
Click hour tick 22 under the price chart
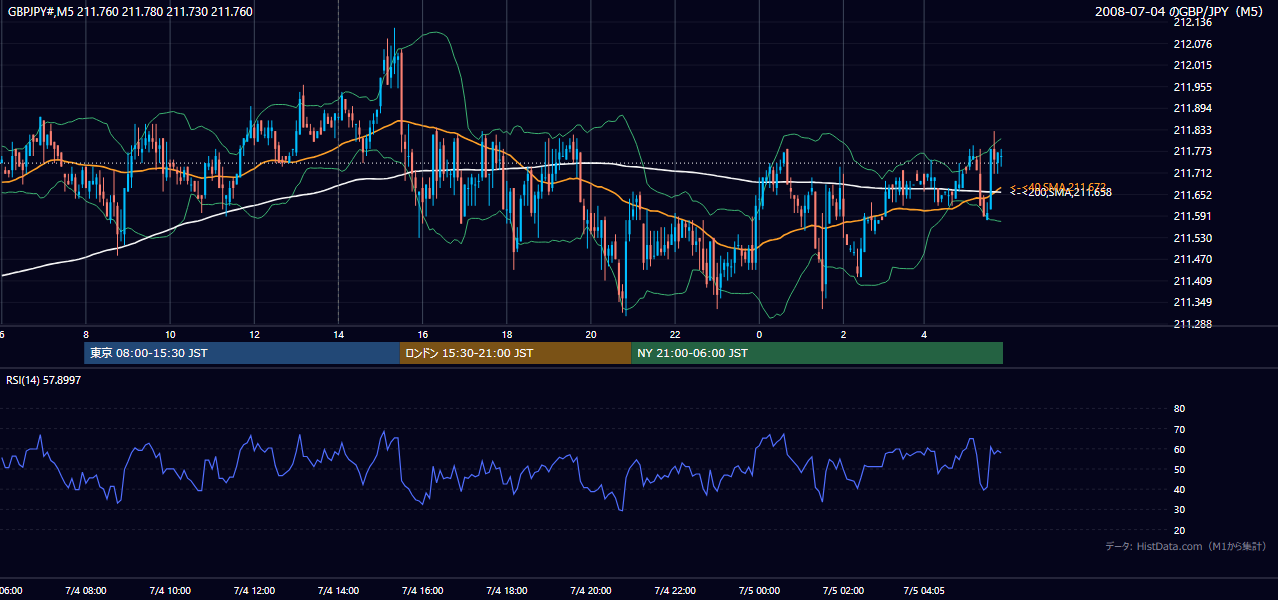(675, 334)
